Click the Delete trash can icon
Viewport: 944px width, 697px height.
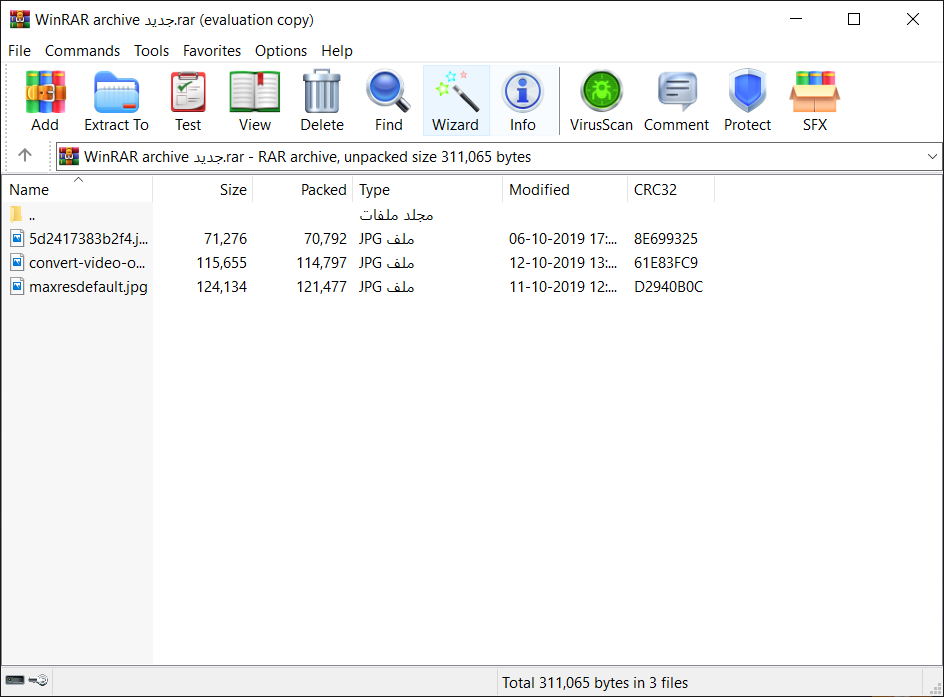[x=321, y=91]
